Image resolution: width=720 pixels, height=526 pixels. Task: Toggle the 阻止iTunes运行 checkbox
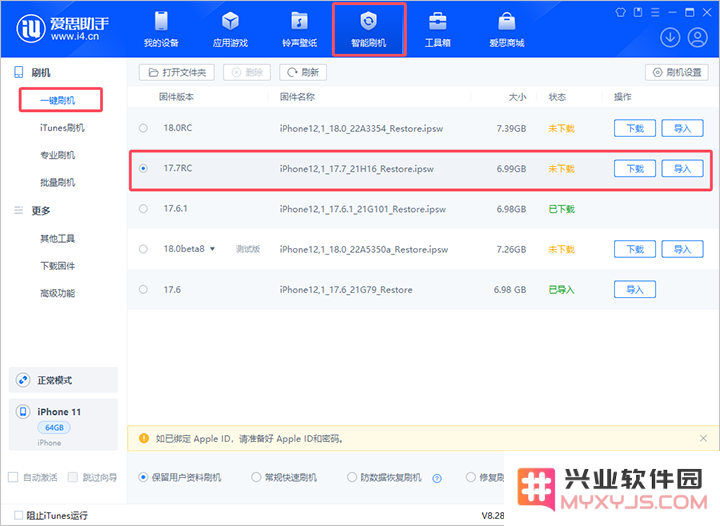coord(18,515)
